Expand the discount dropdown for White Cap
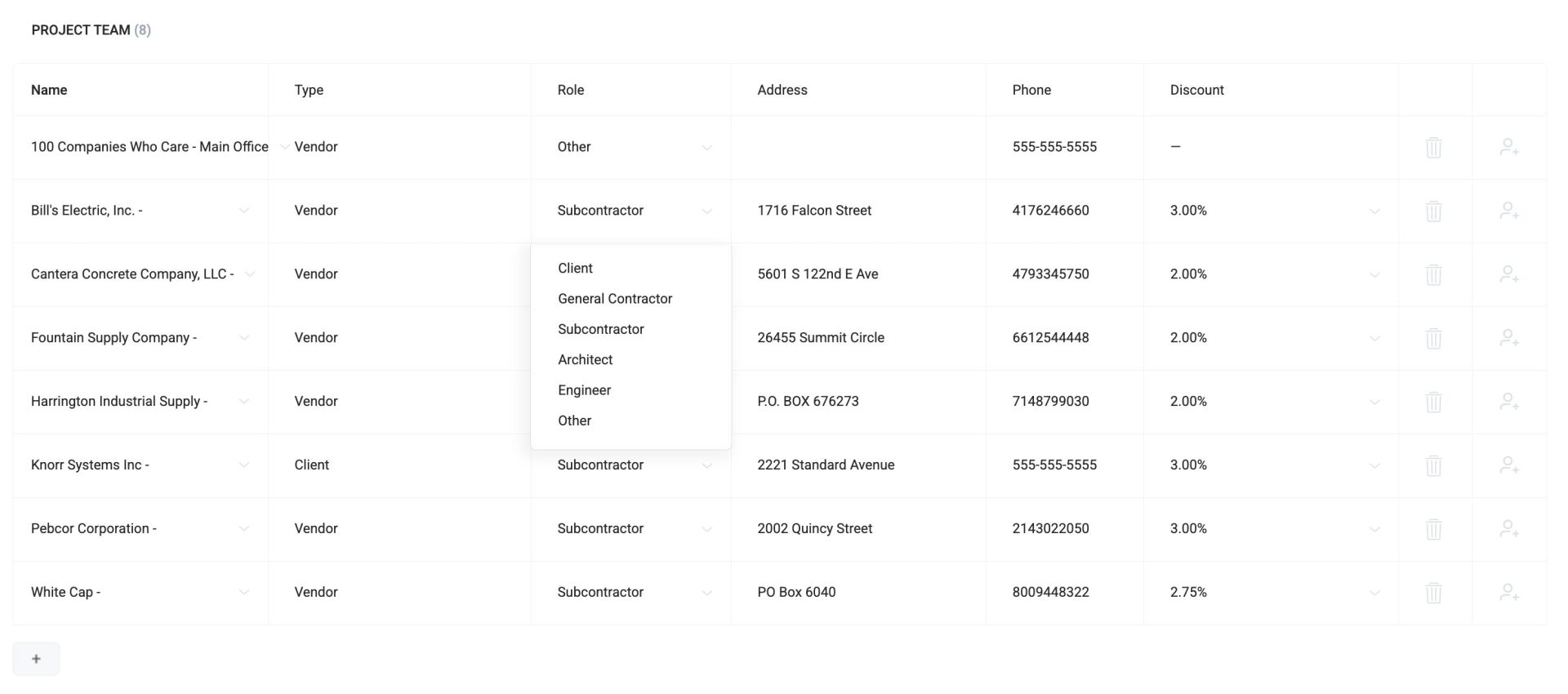Viewport: 1568px width, 694px height. [1374, 594]
